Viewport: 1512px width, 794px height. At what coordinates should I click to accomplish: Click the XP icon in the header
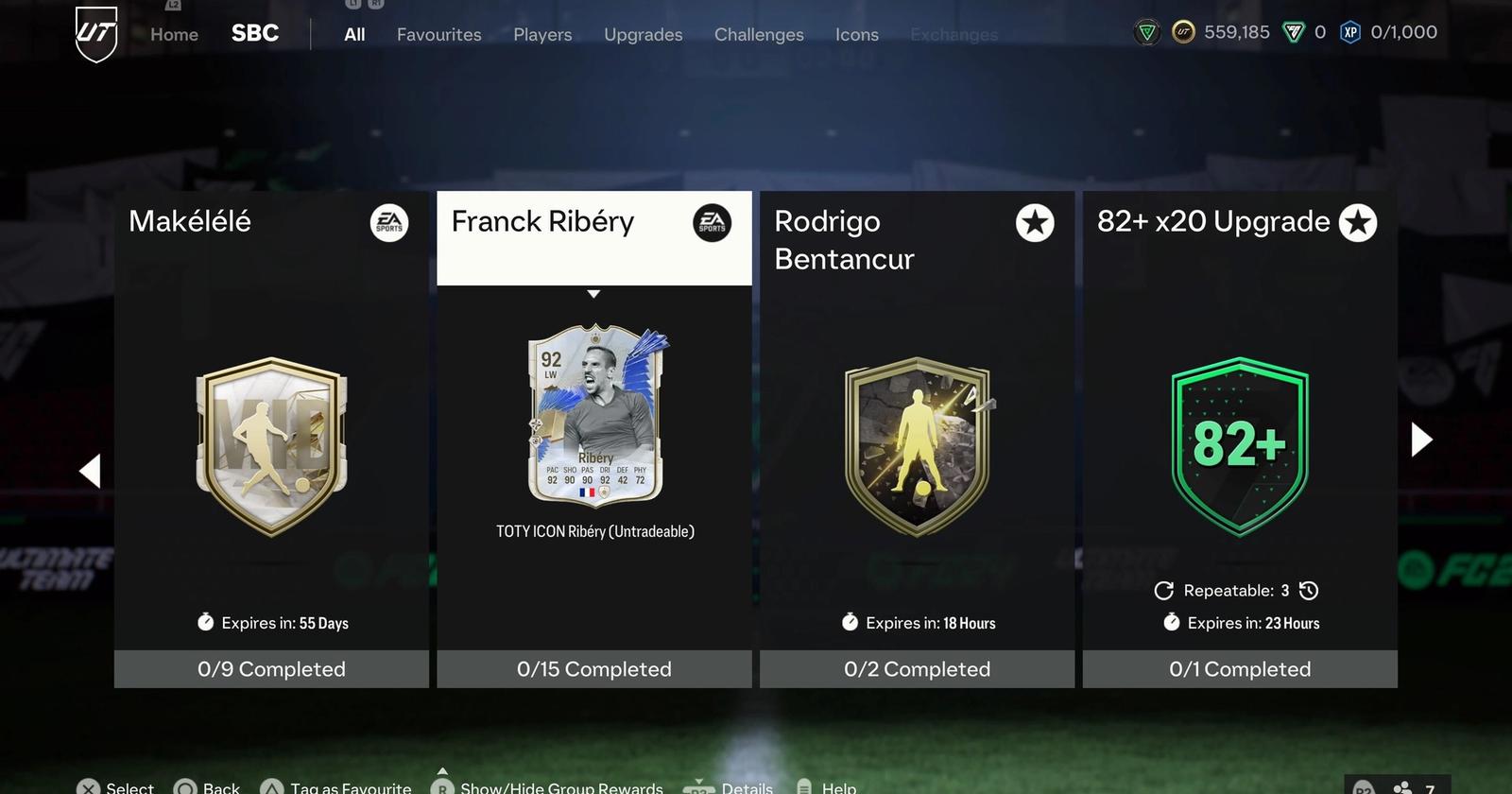1350,33
